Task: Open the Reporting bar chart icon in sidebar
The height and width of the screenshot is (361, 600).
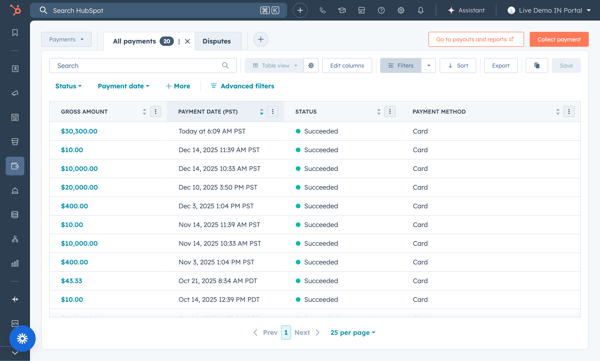Action: pos(15,263)
